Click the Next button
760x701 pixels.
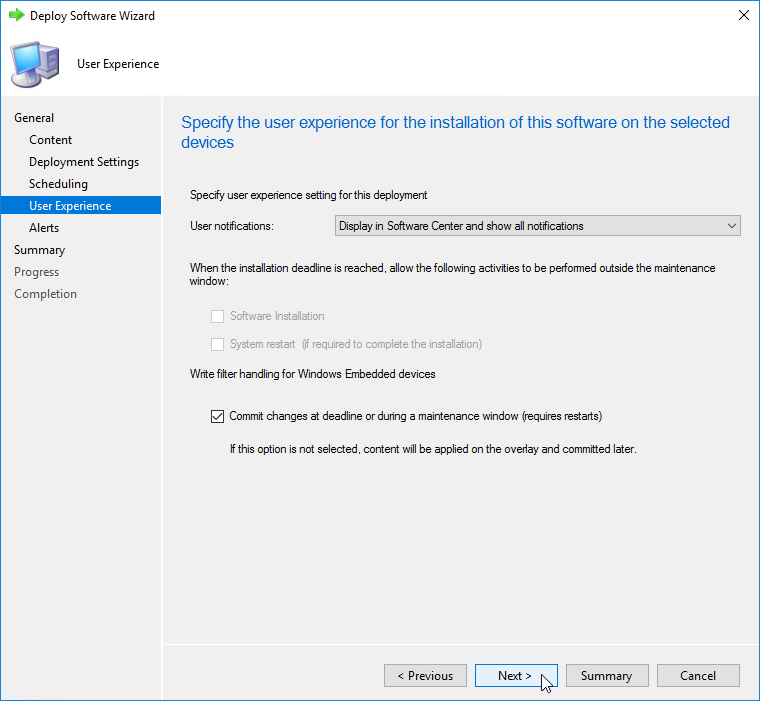click(515, 676)
